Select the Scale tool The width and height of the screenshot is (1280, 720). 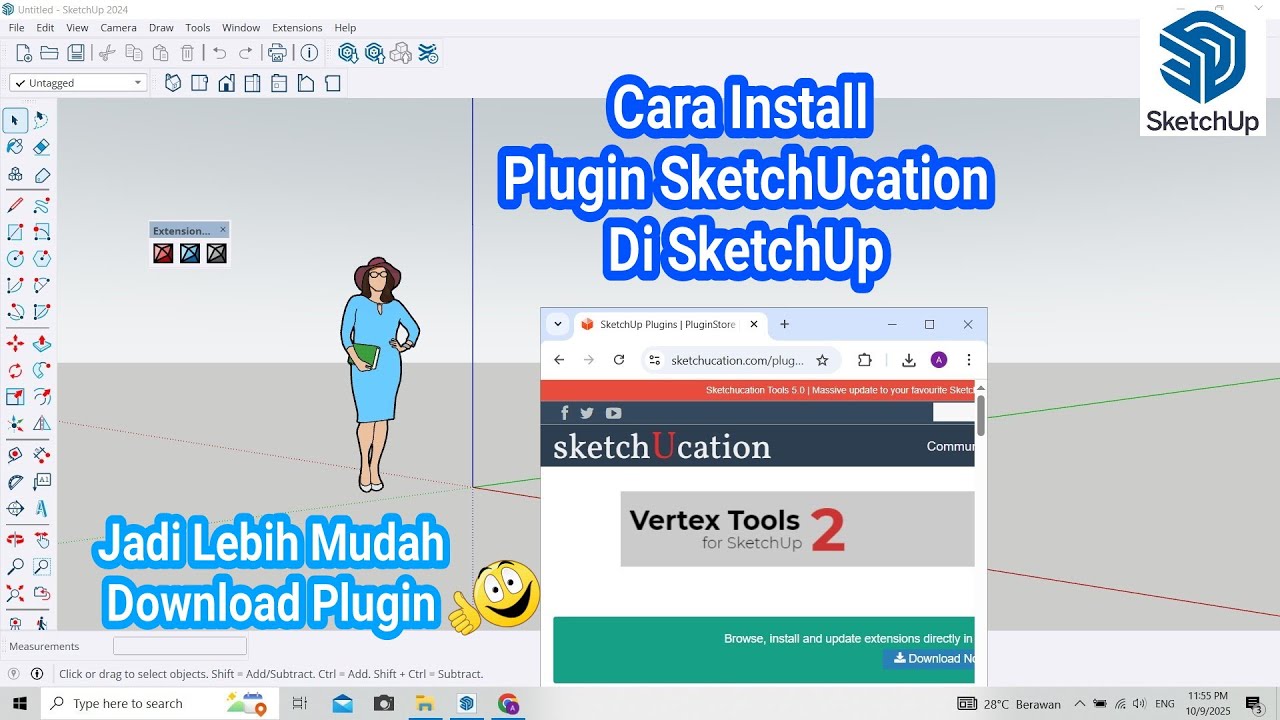15,397
